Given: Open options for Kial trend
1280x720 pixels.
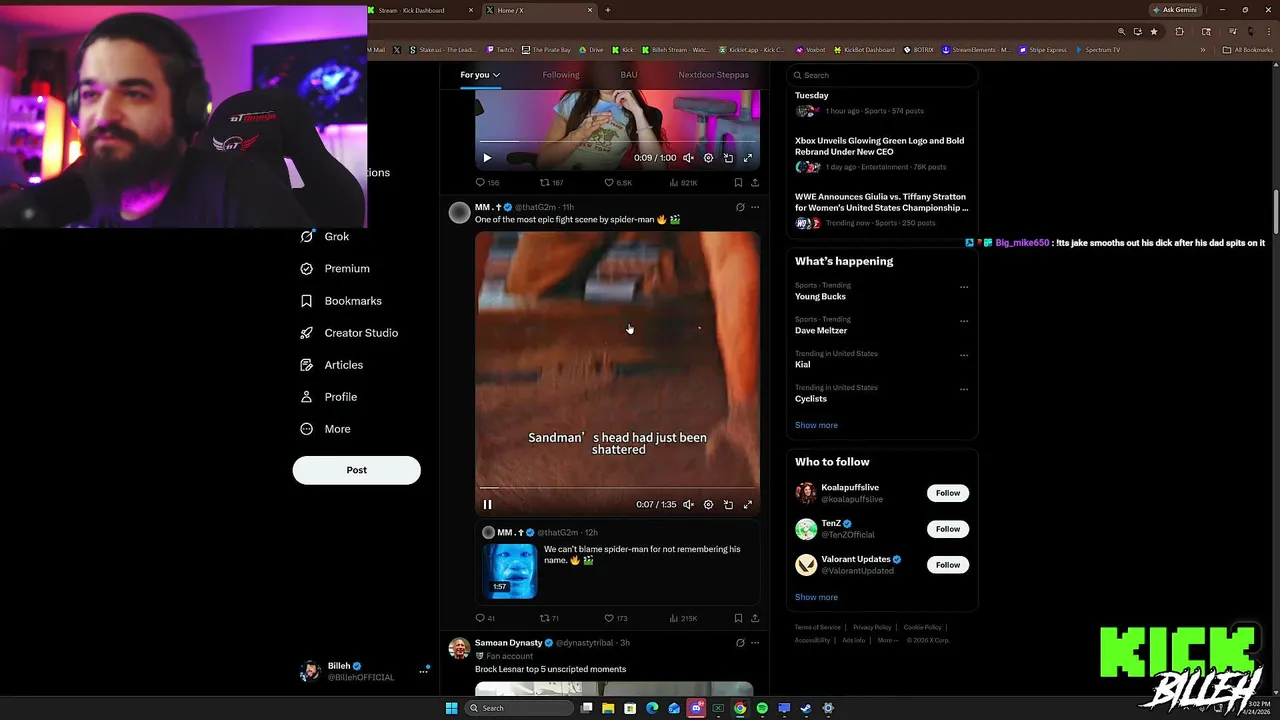Looking at the screenshot, I should pyautogui.click(x=964, y=355).
